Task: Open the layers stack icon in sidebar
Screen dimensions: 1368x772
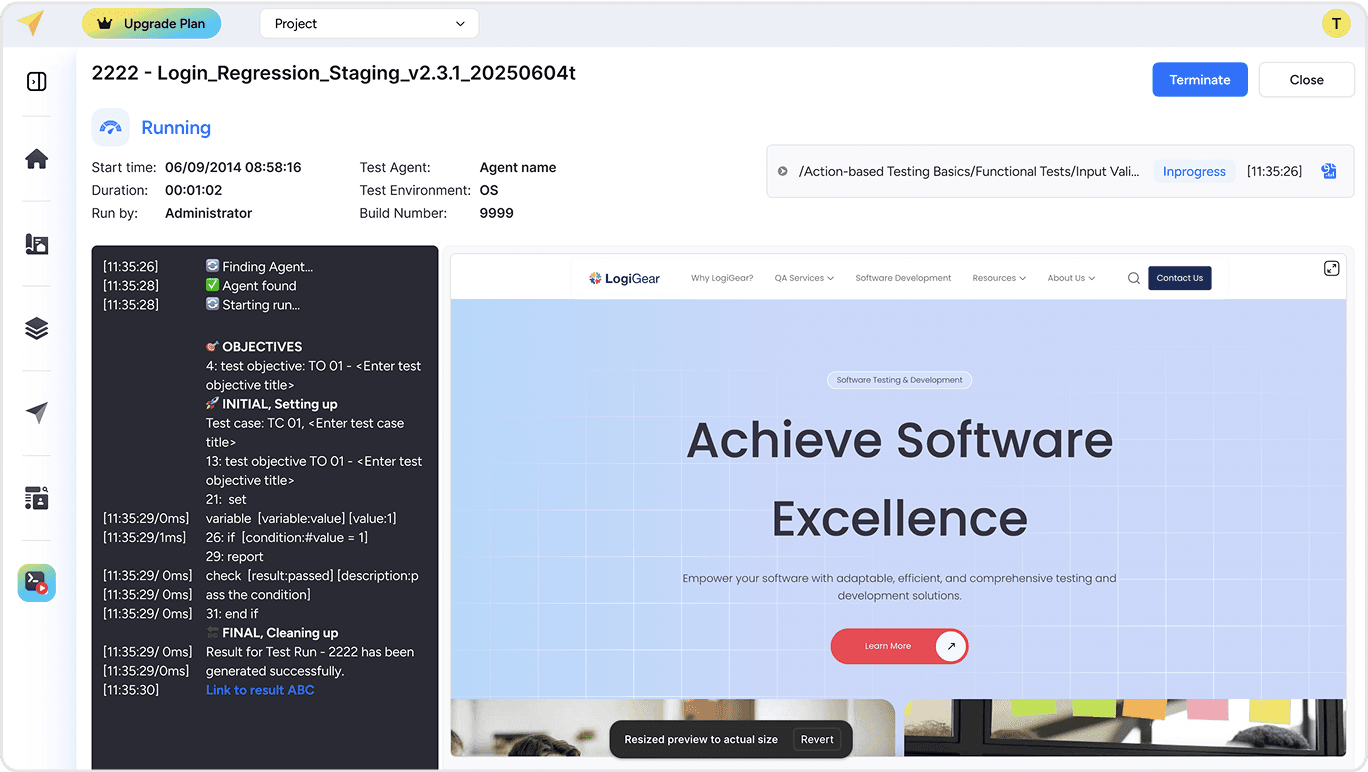Action: pos(36,328)
